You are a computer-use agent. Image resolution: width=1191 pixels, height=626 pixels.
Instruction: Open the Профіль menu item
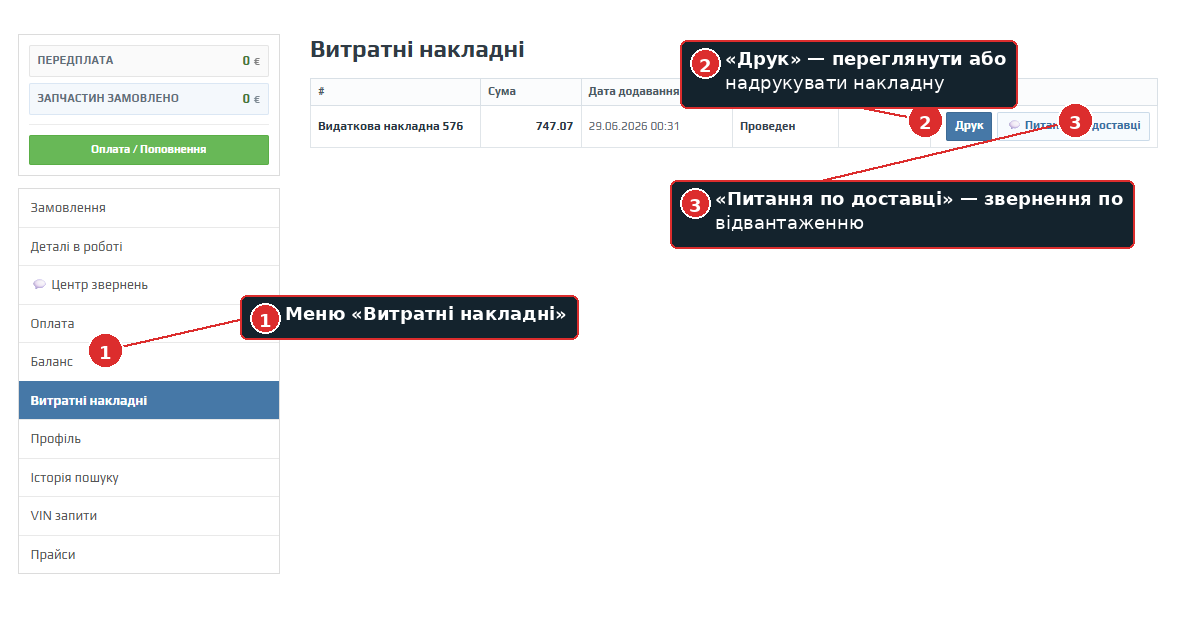(149, 439)
